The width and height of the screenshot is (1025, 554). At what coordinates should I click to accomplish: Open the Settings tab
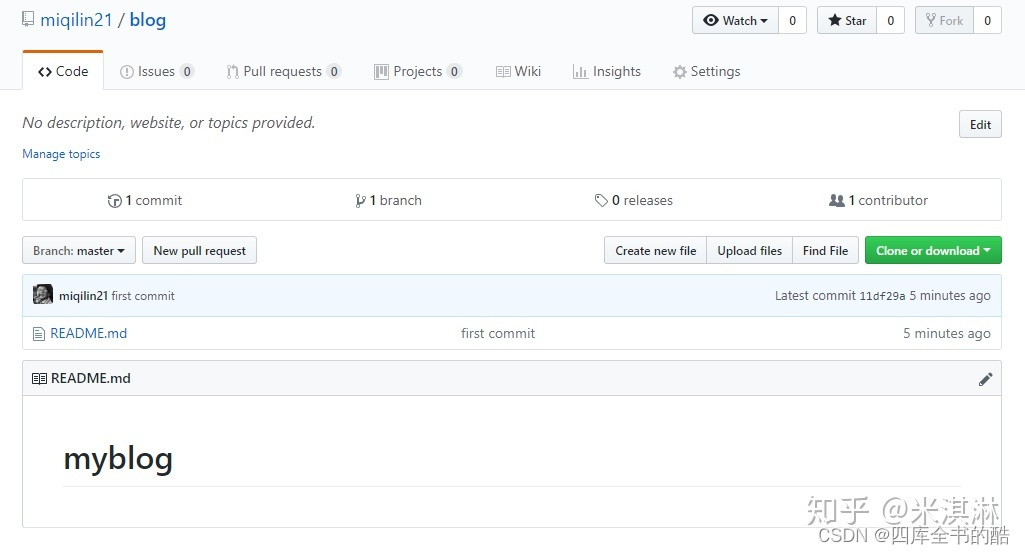click(707, 71)
